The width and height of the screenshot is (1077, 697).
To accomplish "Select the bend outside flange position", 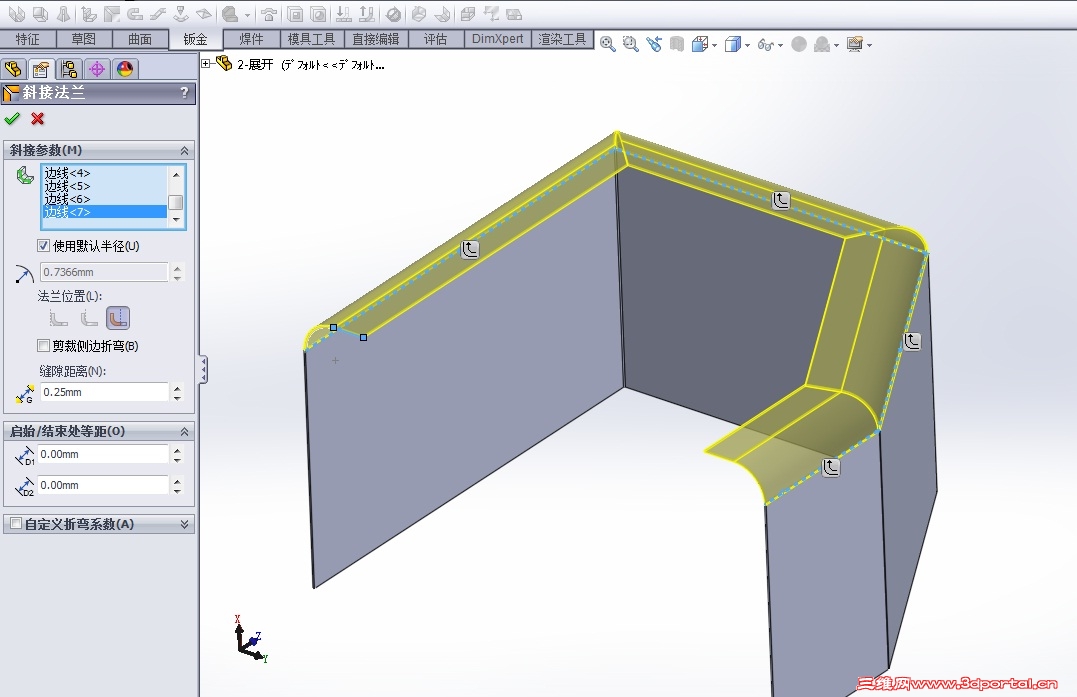I will click(x=118, y=318).
